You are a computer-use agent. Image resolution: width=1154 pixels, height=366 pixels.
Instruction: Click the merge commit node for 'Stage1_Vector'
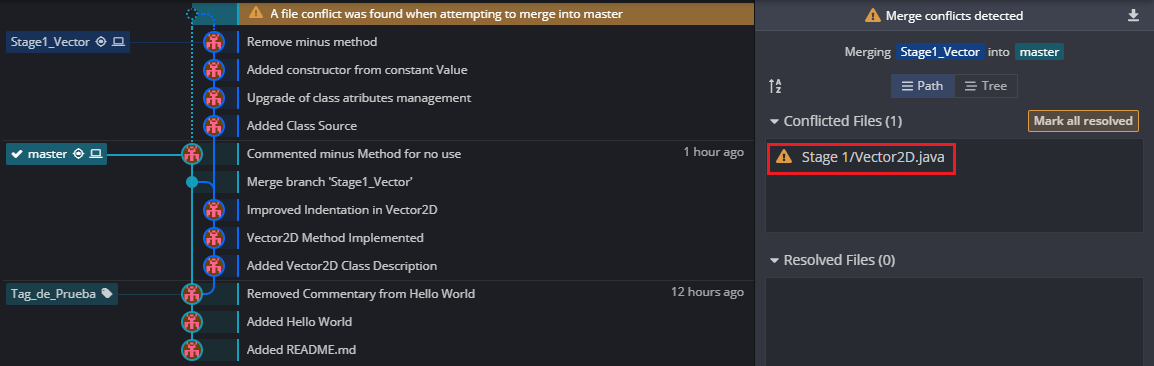pos(191,182)
